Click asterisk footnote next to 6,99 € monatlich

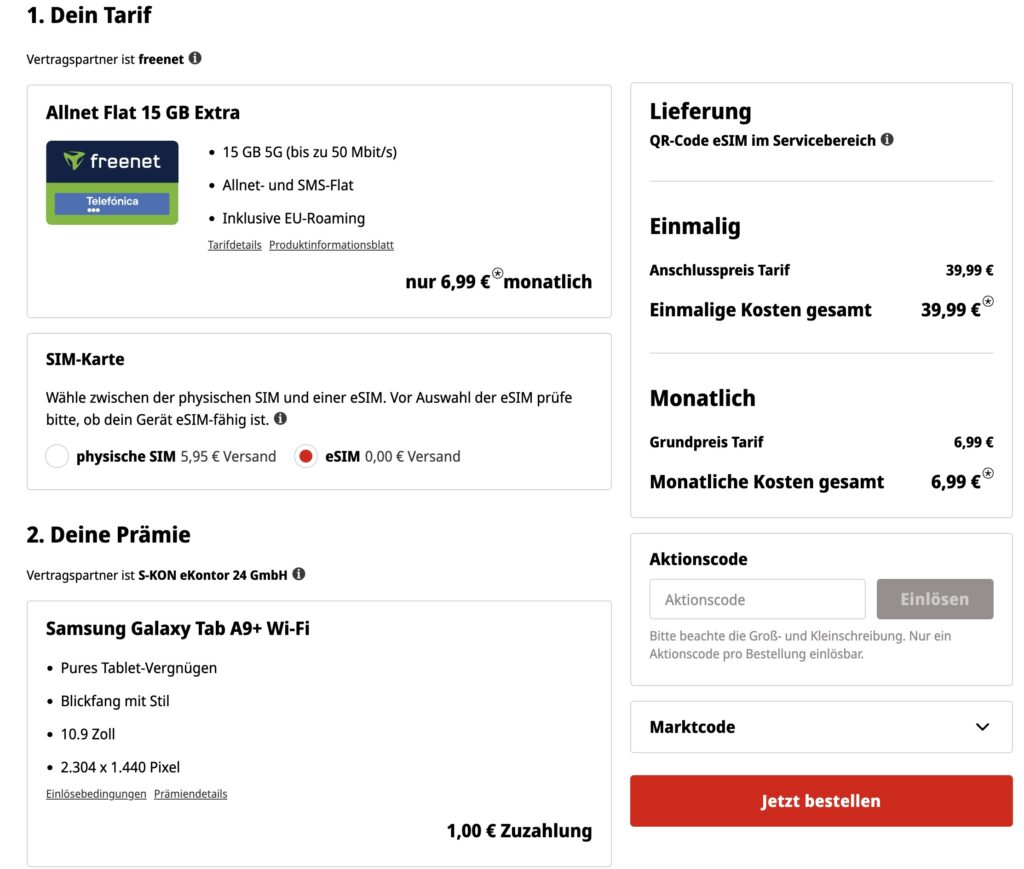(x=498, y=273)
